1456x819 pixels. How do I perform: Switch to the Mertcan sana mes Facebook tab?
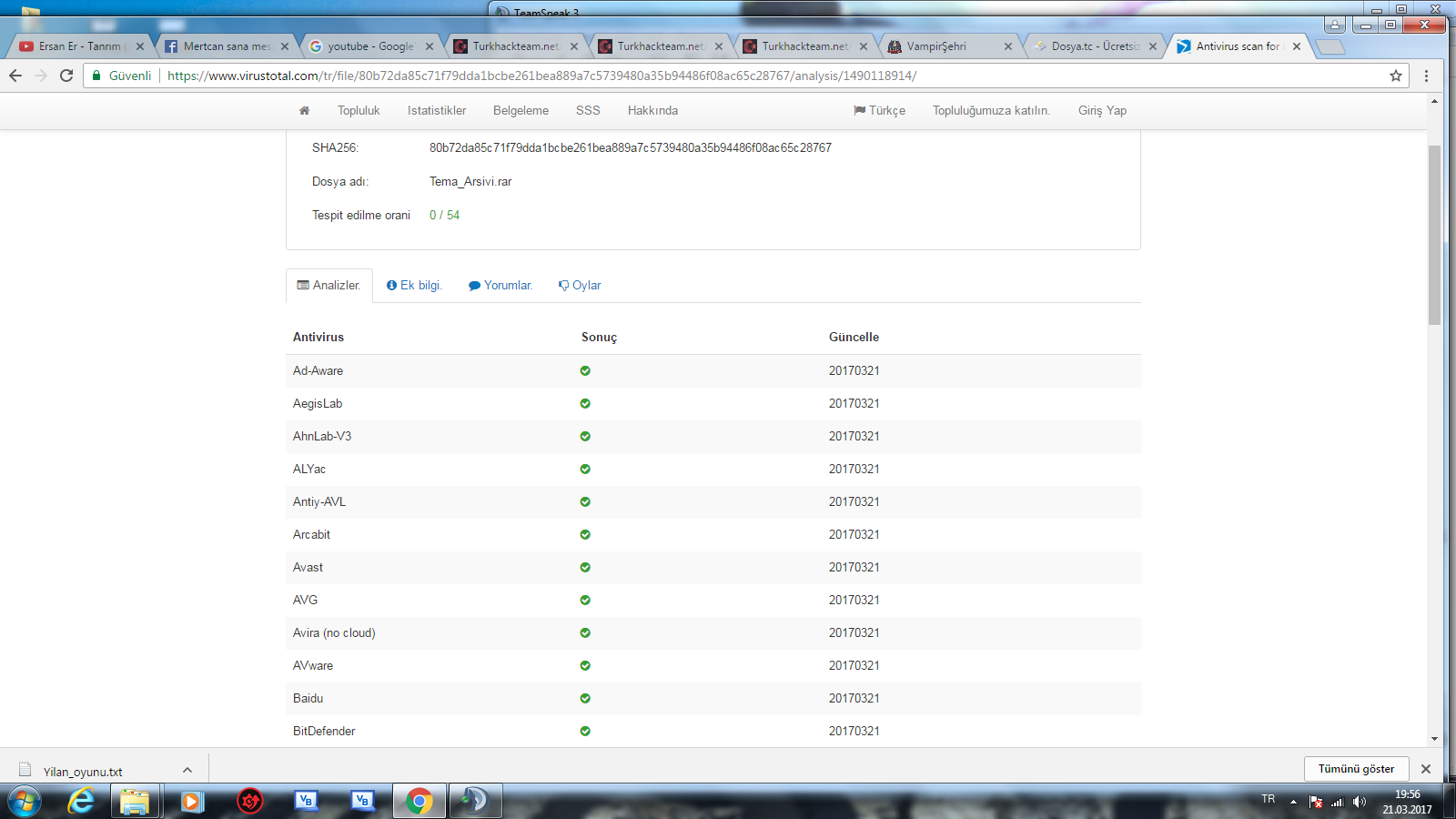(227, 46)
